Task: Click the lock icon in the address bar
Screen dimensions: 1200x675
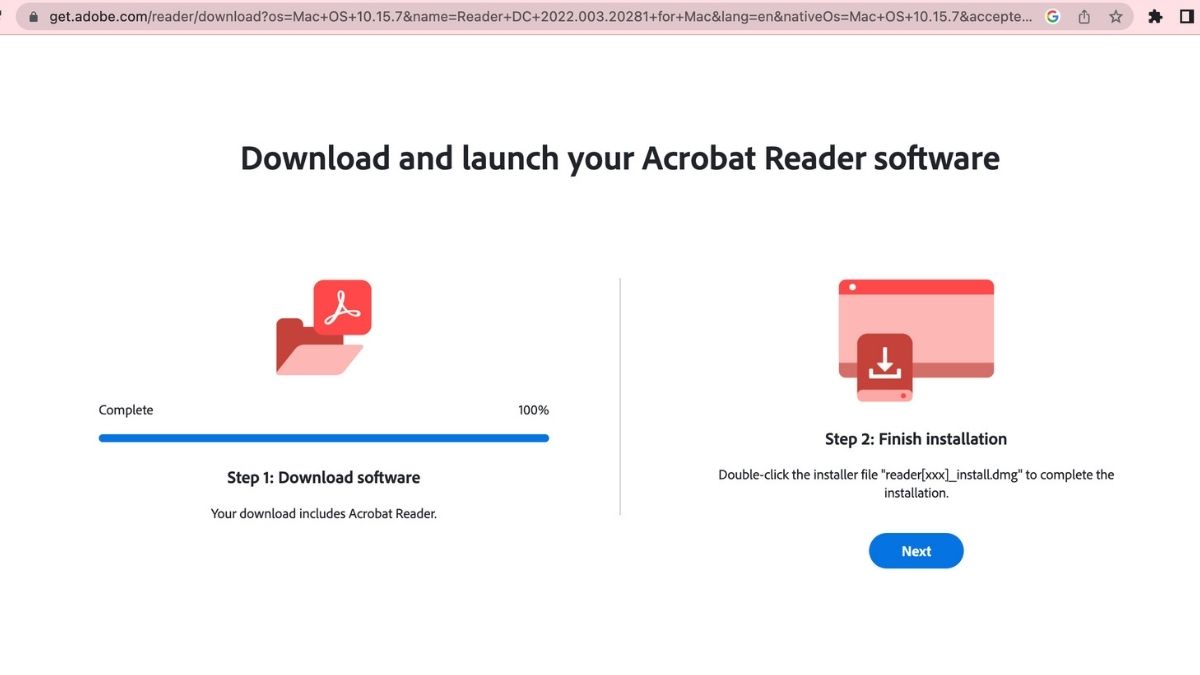Action: tap(35, 16)
